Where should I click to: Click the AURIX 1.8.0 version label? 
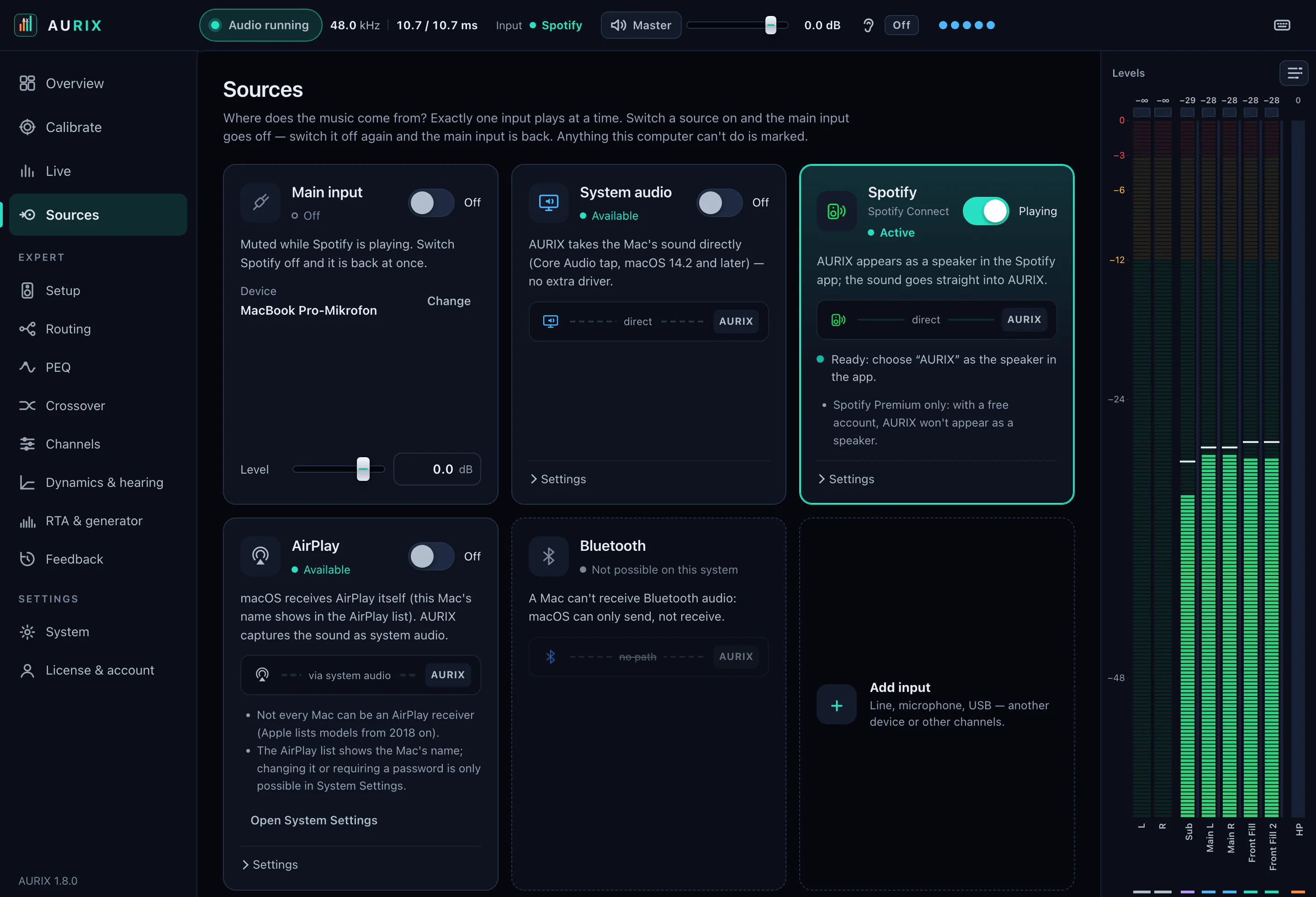[x=48, y=881]
